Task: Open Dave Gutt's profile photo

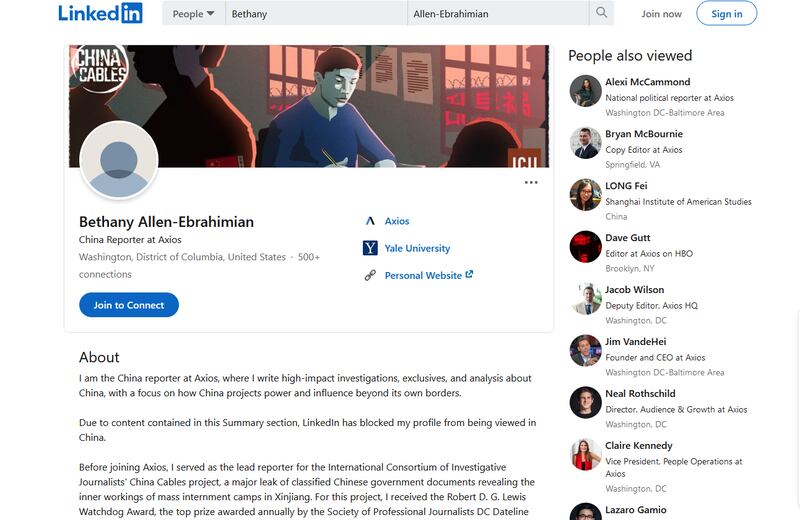Action: tap(586, 247)
